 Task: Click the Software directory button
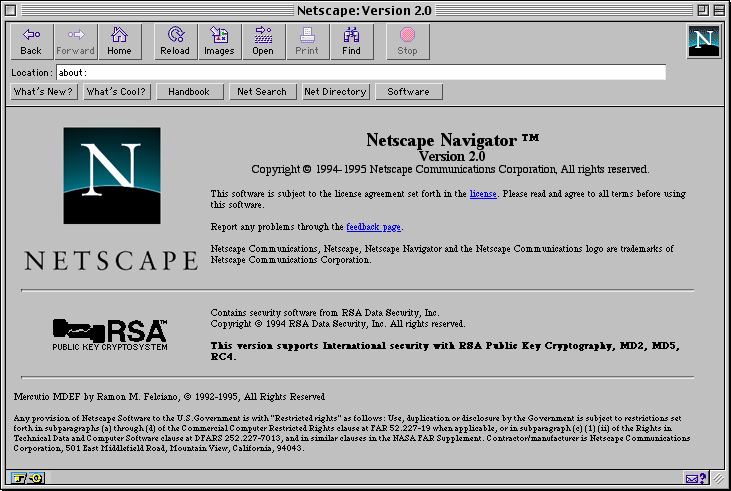point(408,91)
